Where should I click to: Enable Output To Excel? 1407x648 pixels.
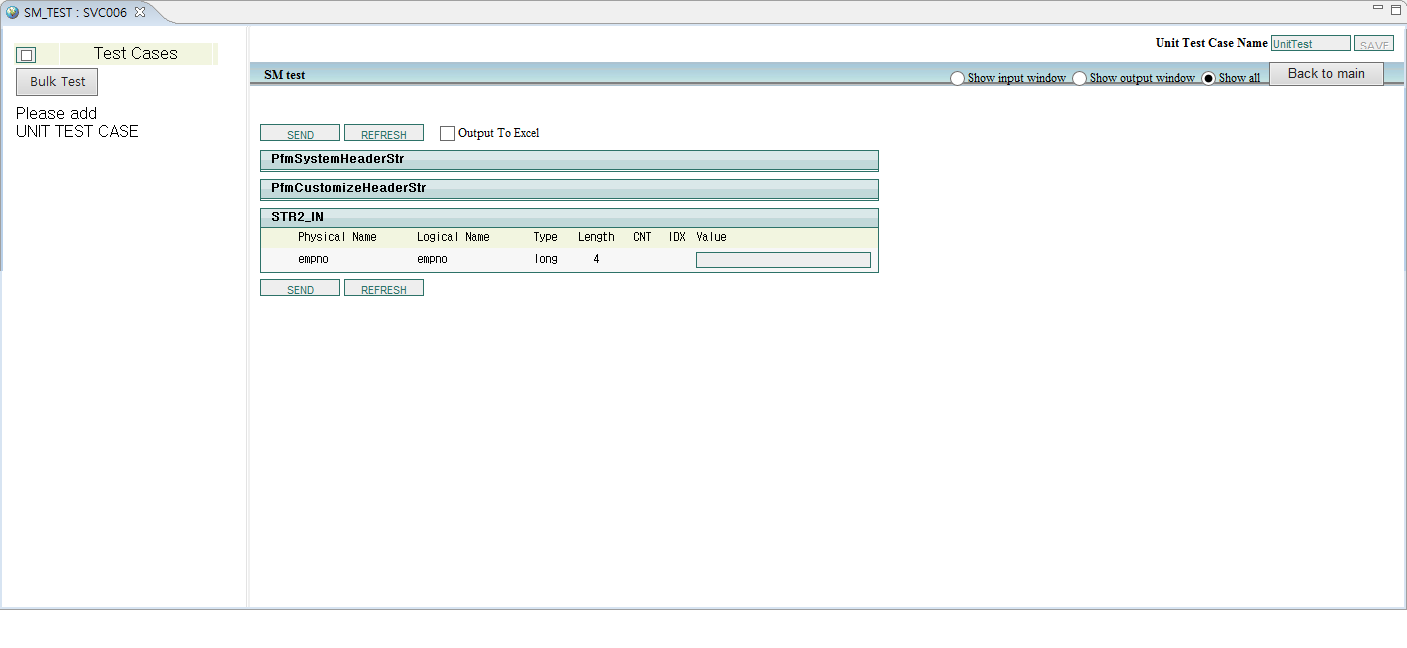[x=447, y=132]
